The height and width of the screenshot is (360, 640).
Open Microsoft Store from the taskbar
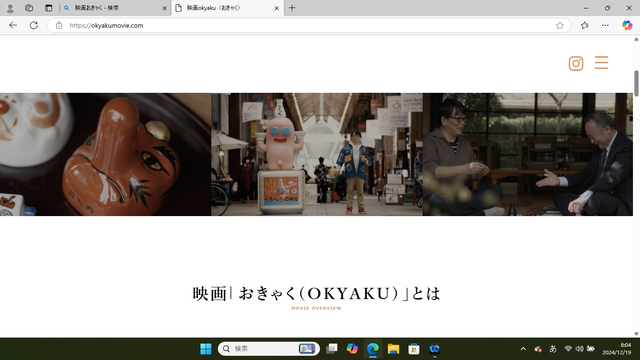(414, 349)
